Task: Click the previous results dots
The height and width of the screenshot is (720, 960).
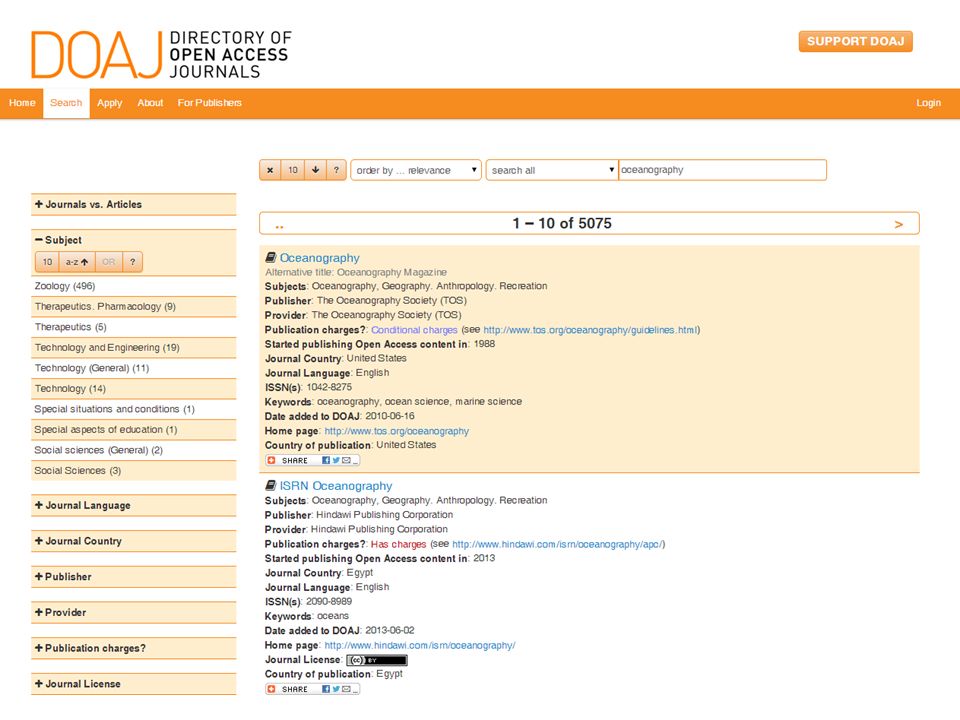Action: 279,227
